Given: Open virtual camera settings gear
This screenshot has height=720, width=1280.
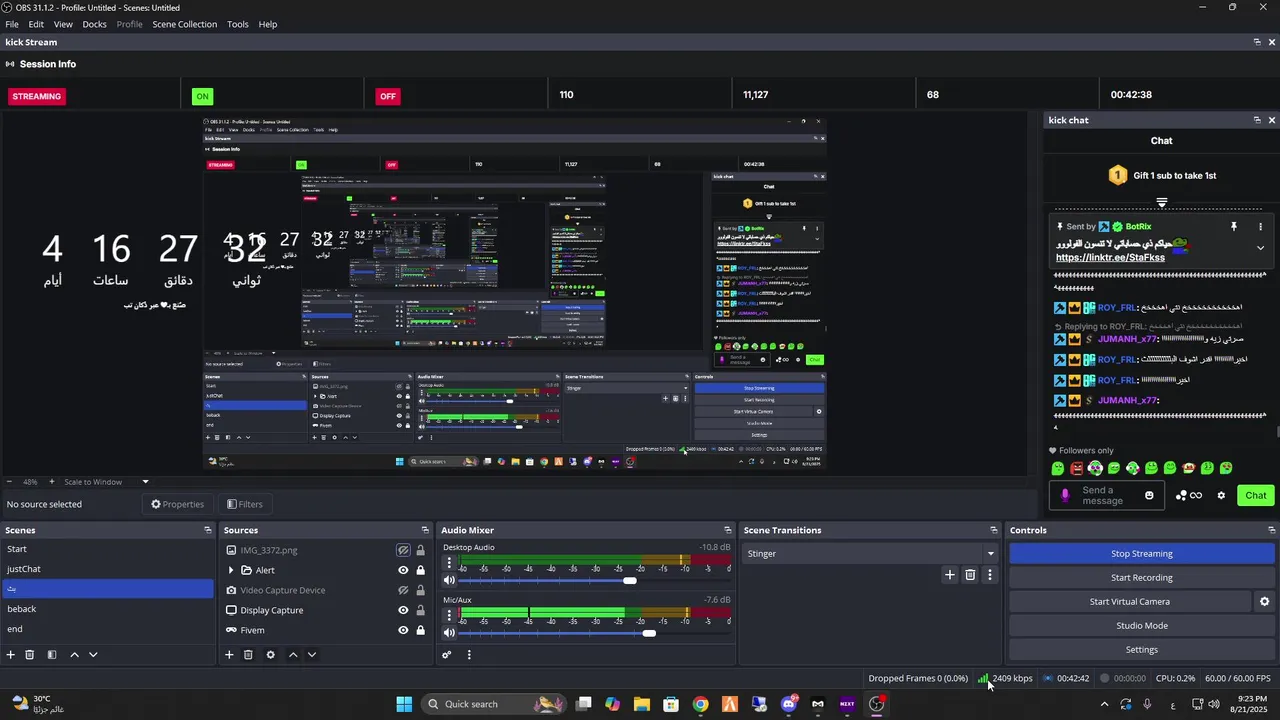Looking at the screenshot, I should coord(1264,602).
